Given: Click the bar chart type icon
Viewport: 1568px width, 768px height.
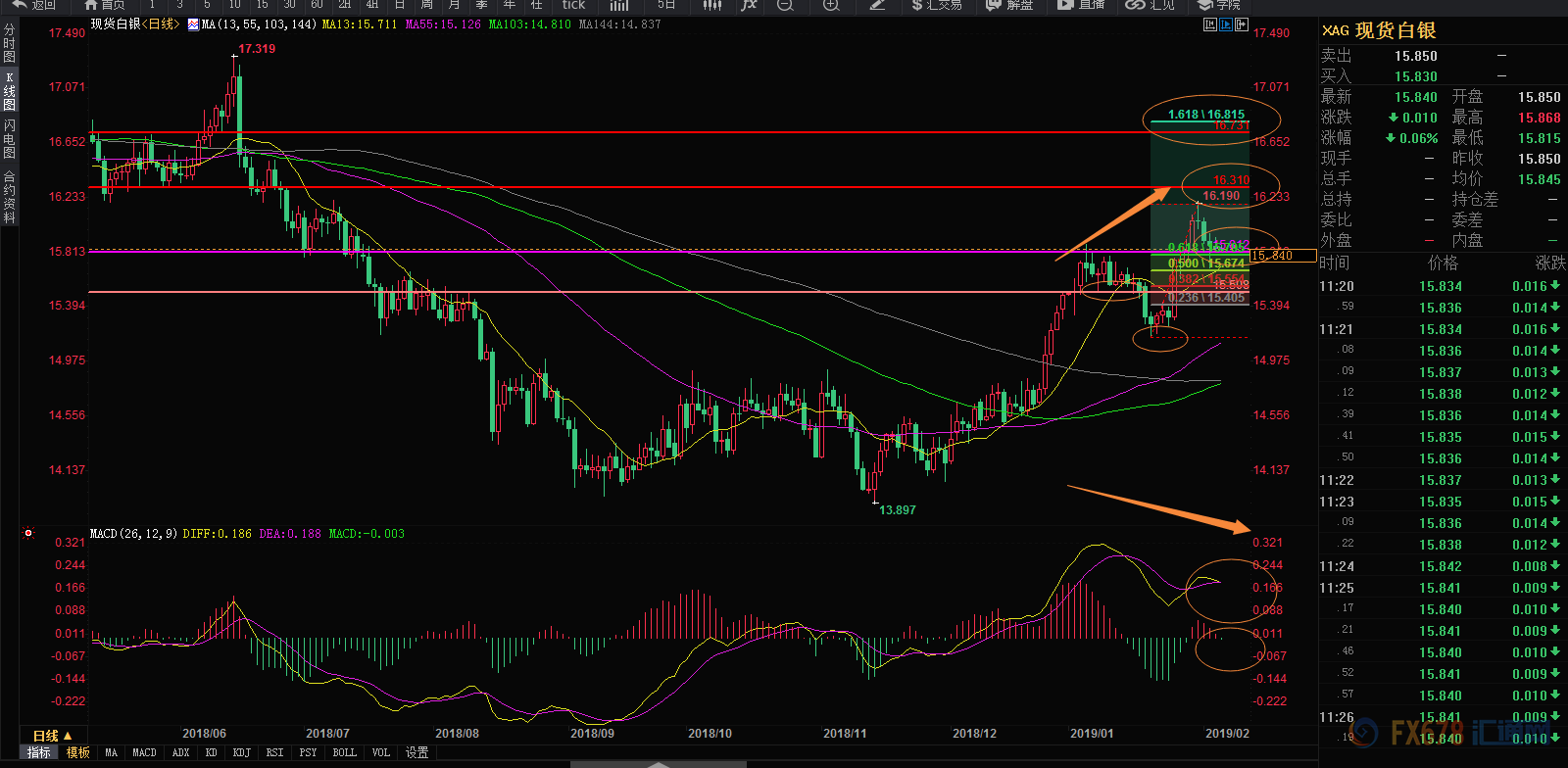Looking at the screenshot, I should [x=618, y=5].
